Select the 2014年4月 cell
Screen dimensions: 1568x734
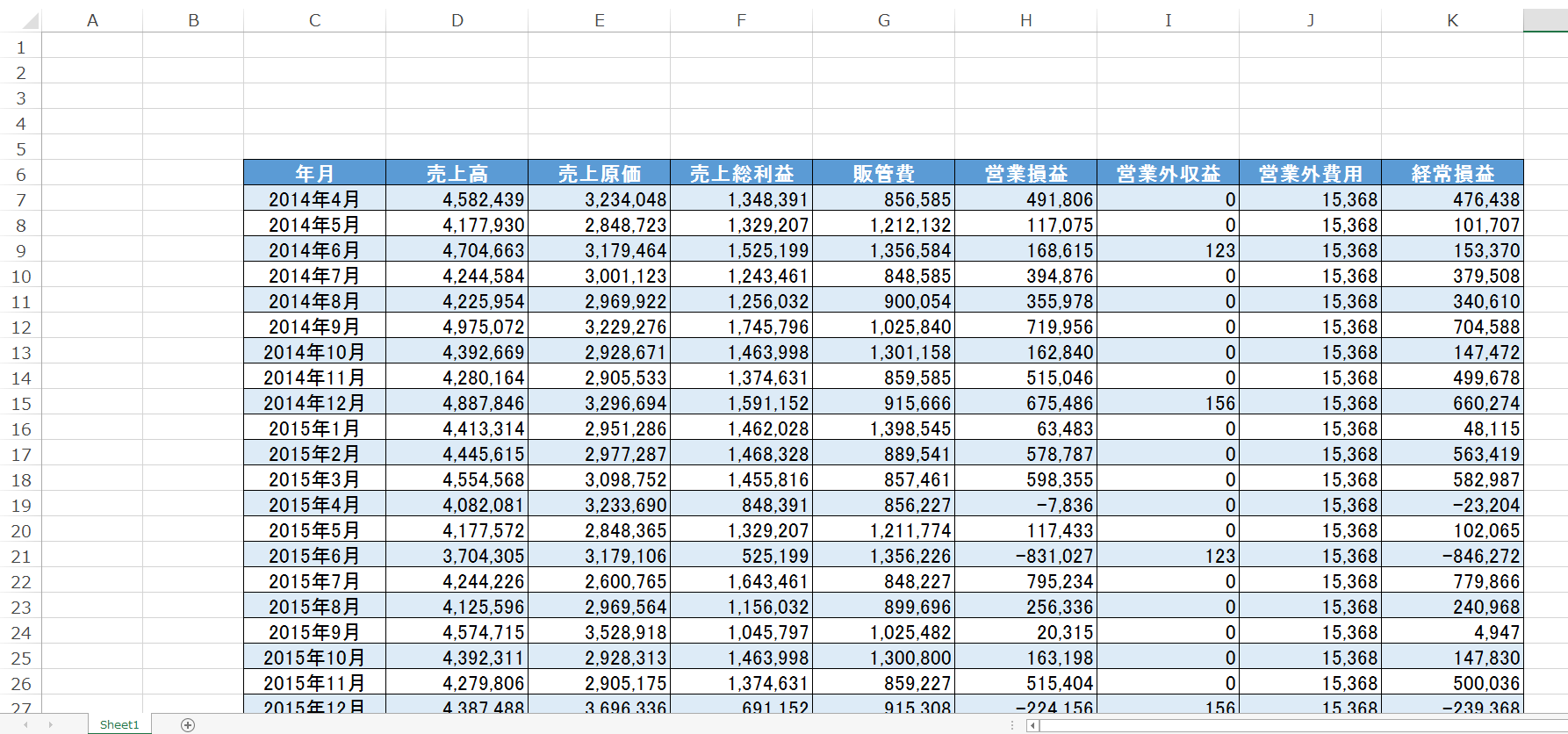[314, 199]
